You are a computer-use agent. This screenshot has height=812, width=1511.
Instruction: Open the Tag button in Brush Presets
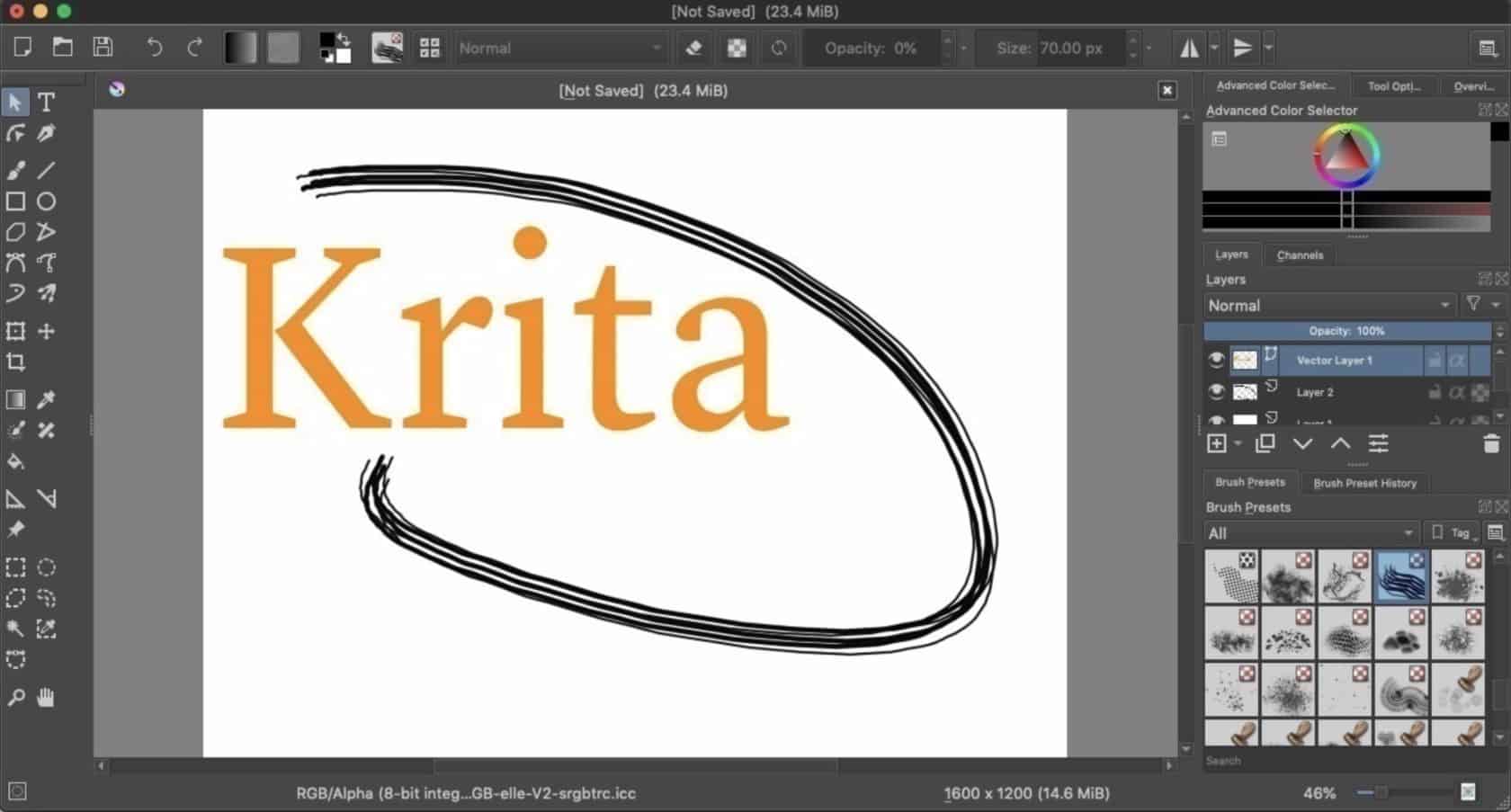(1453, 532)
